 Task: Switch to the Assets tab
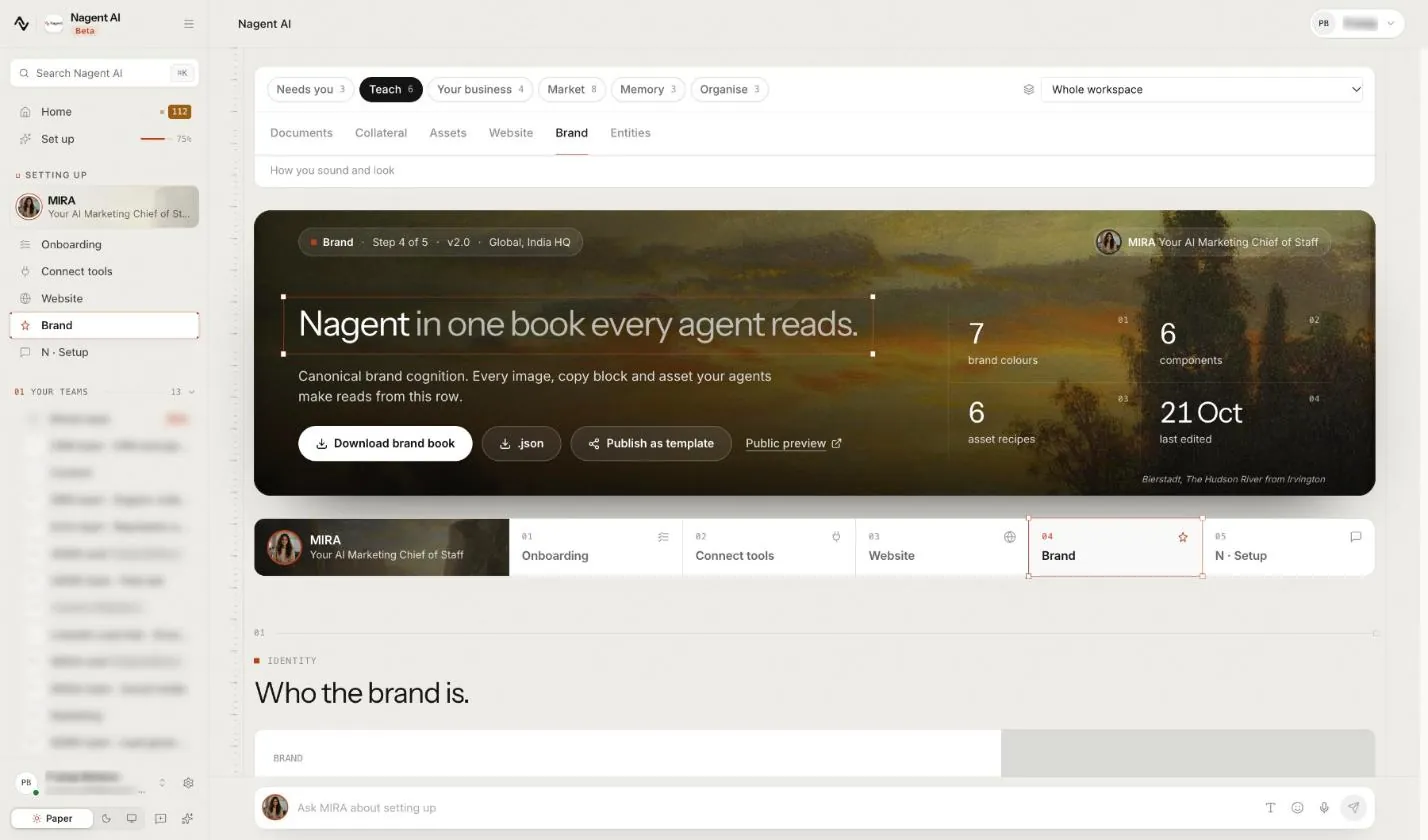pos(448,133)
